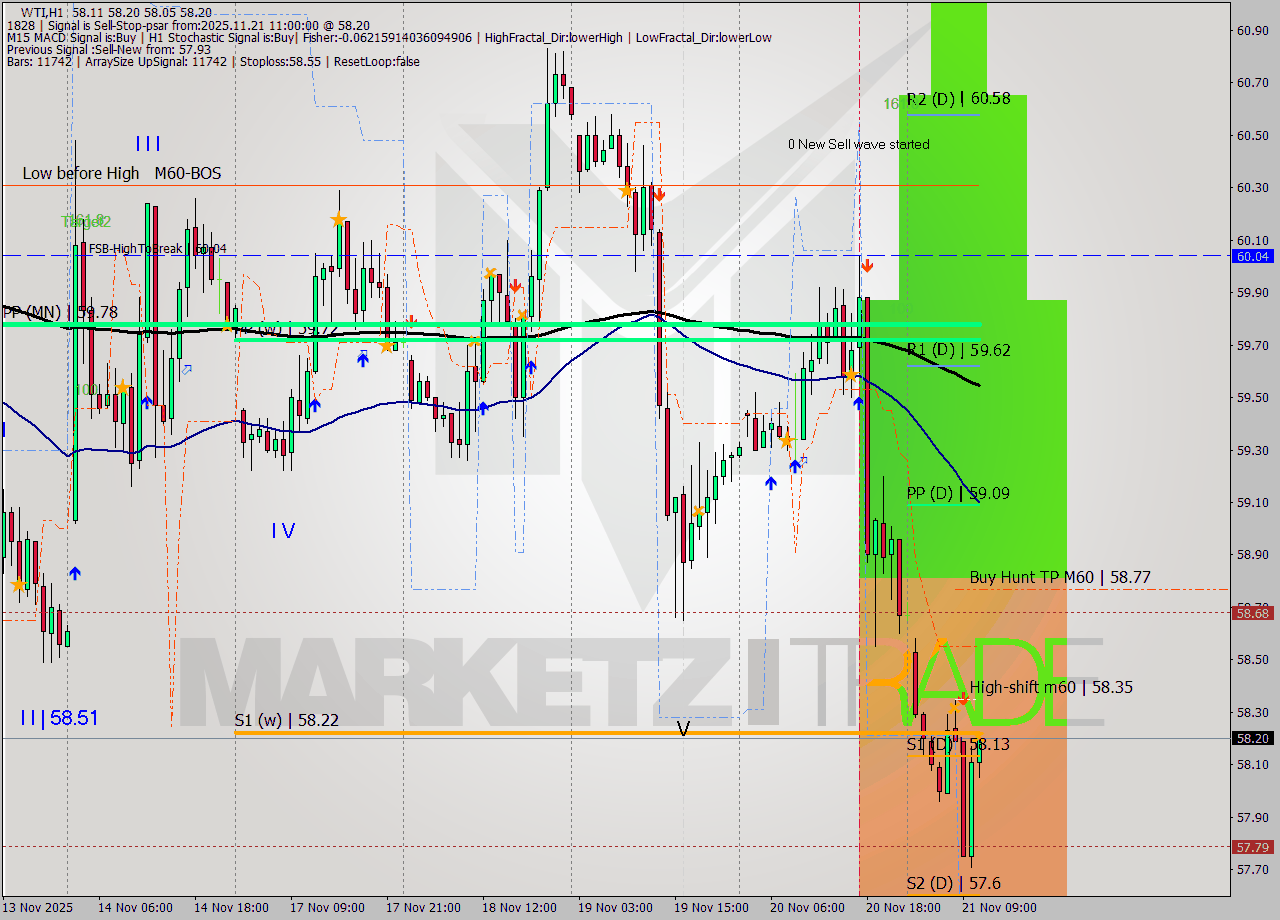This screenshot has height=920, width=1280.
Task: Click the blue buy arrow near 19 Nov 15:00
Action: (771, 484)
